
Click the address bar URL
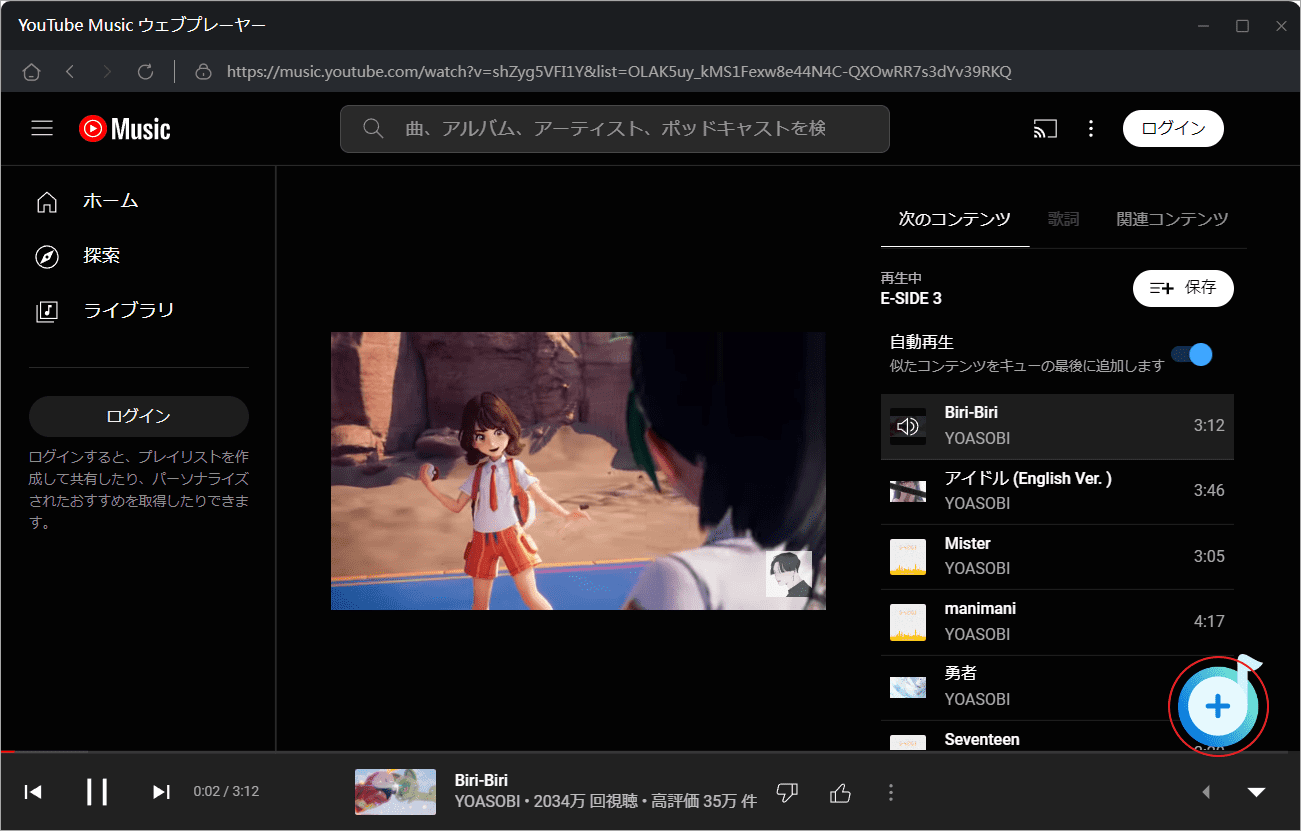(x=619, y=72)
